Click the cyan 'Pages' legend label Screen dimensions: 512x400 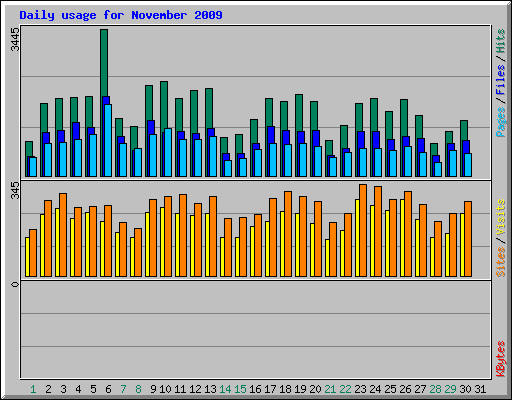pyautogui.click(x=500, y=122)
